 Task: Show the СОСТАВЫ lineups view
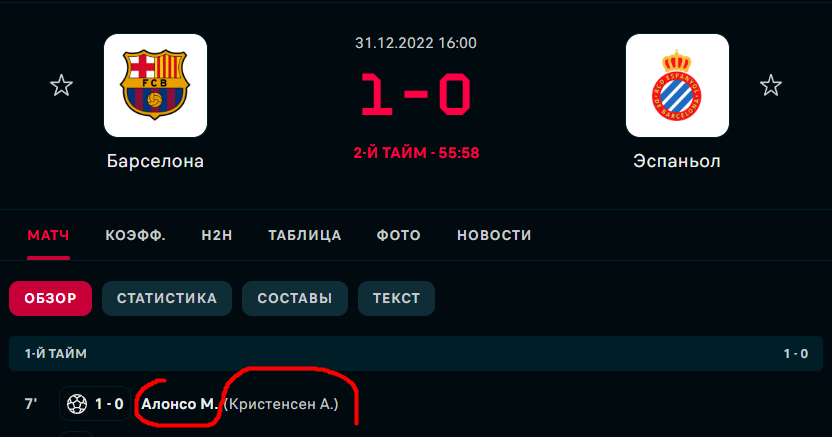pyautogui.click(x=294, y=299)
